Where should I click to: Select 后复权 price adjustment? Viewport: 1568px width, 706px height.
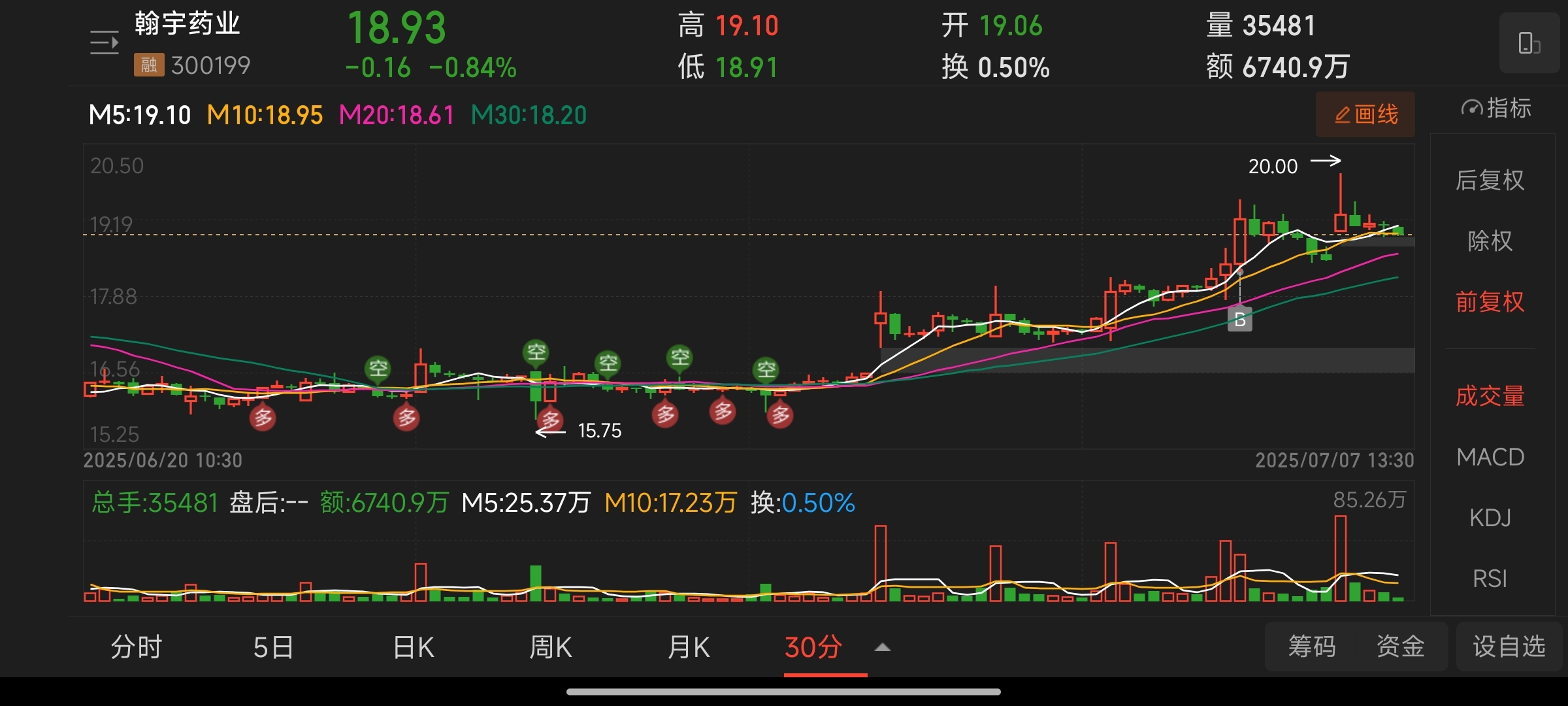coord(1490,180)
